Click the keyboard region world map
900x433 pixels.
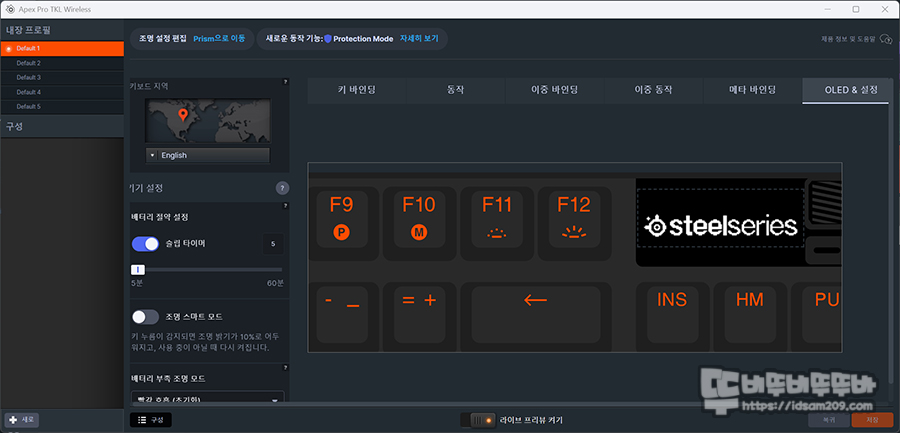click(208, 120)
